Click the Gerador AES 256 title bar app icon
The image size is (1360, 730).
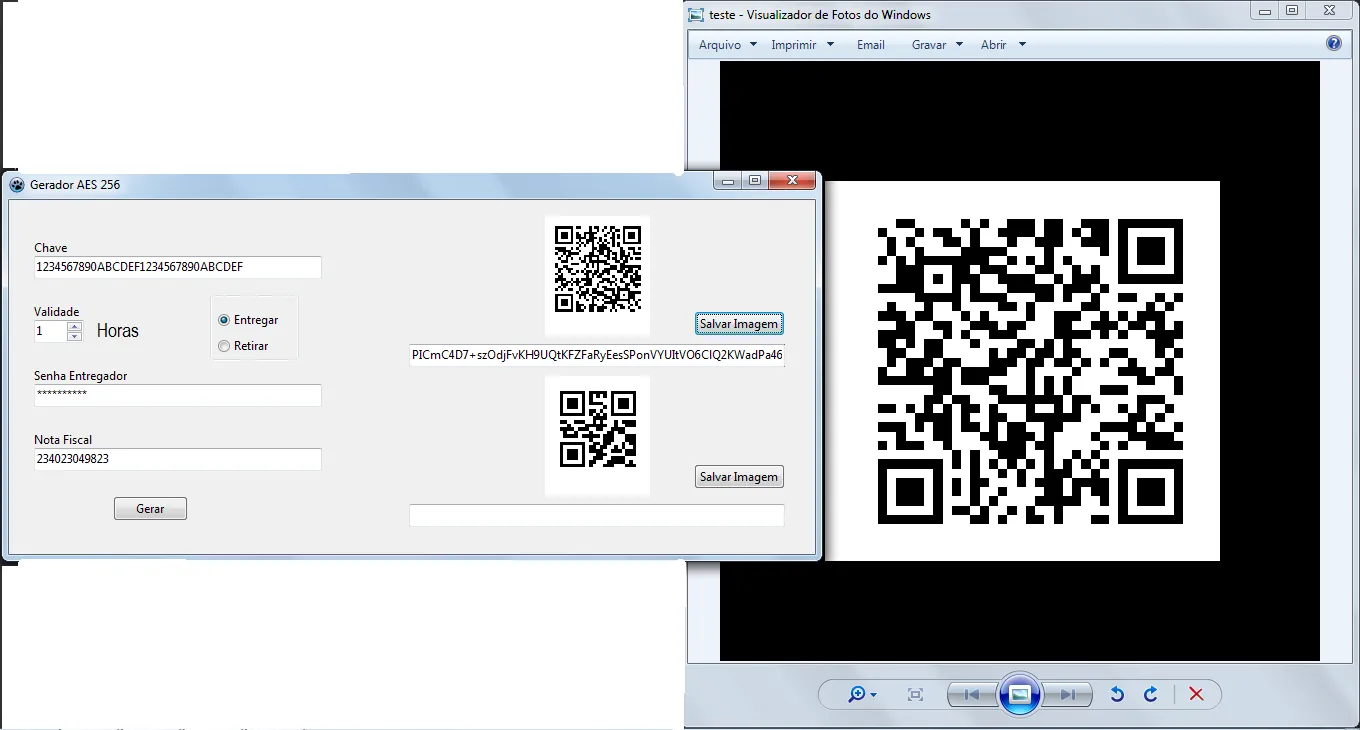tap(17, 184)
